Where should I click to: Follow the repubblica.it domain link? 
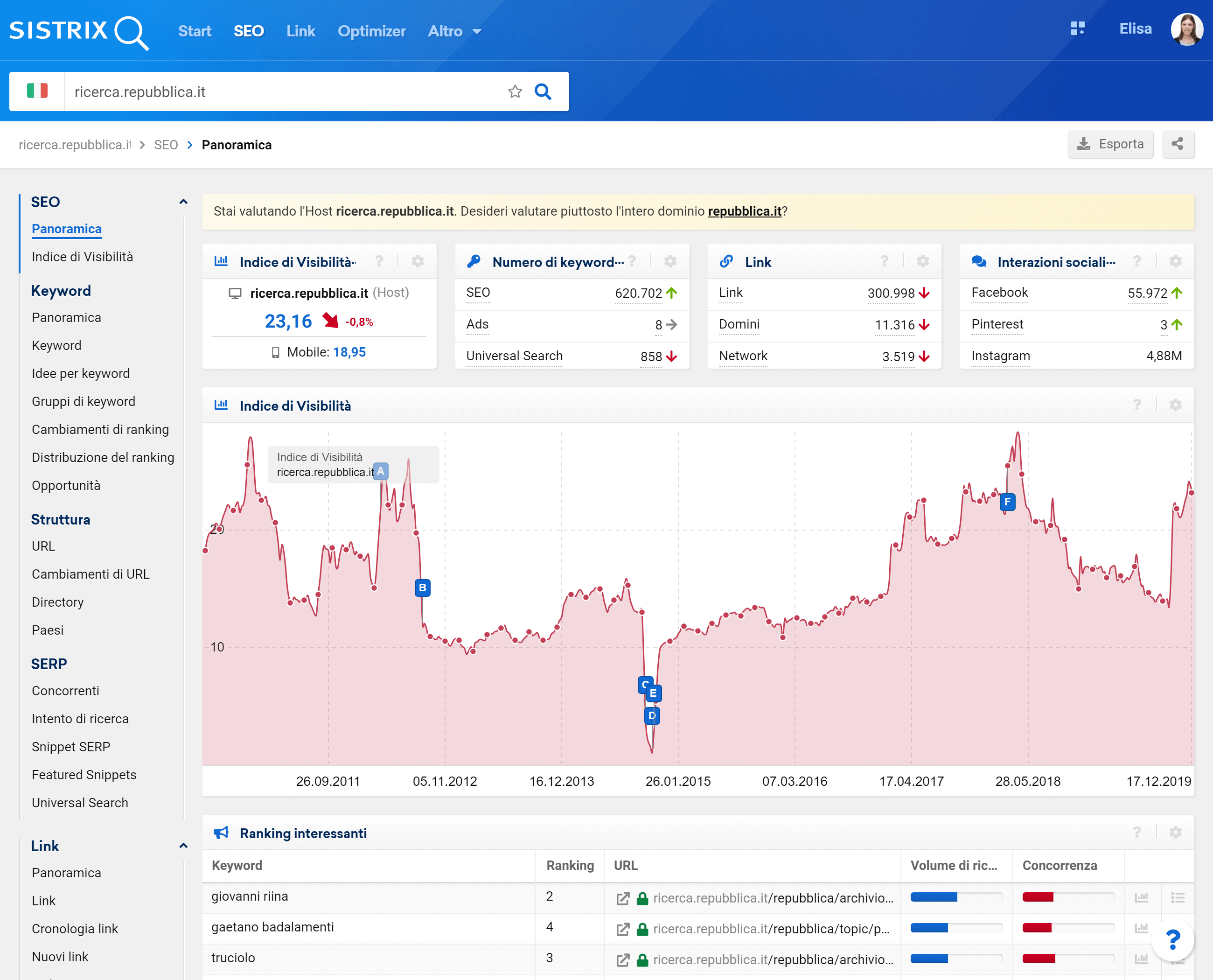(744, 211)
